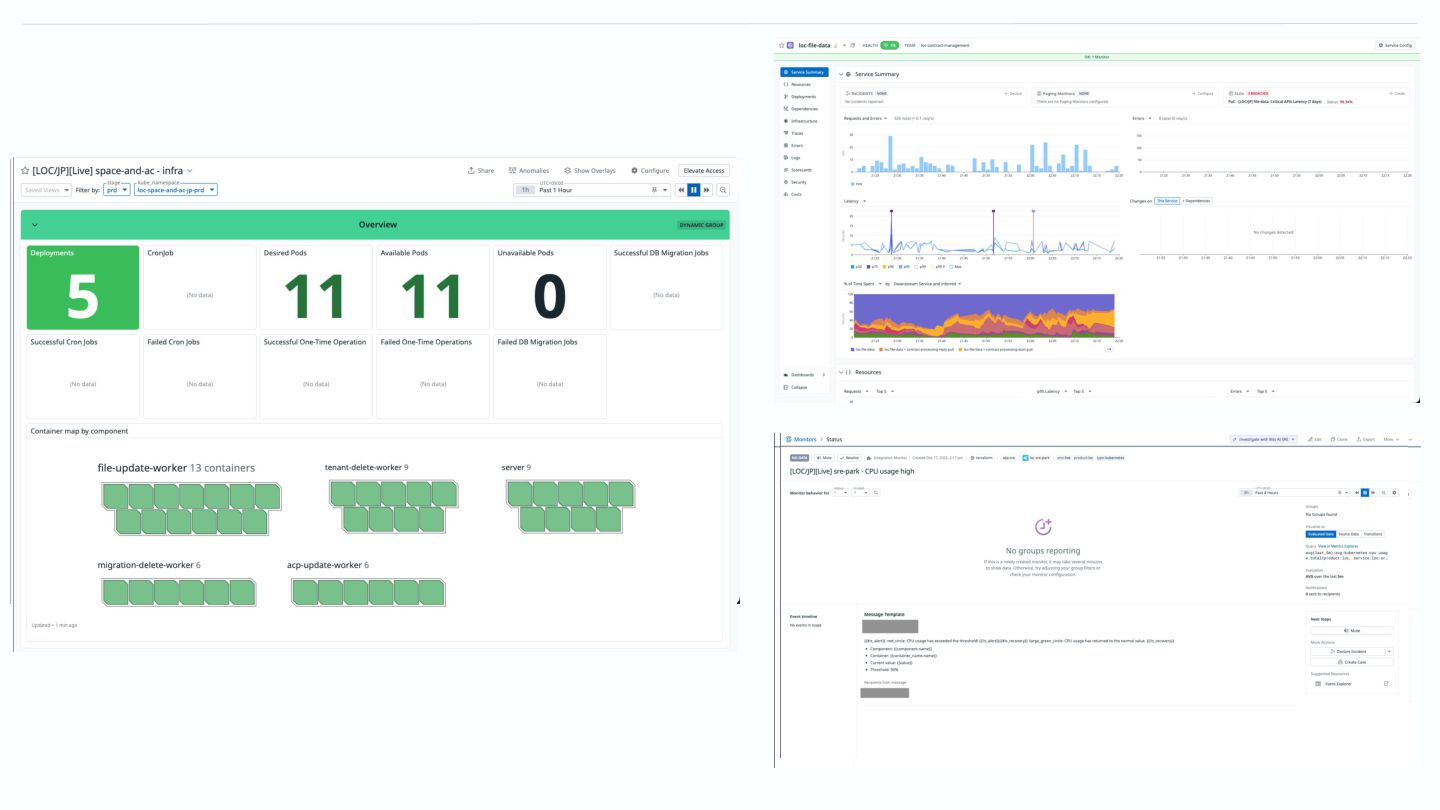Screen dimensions: 1440x810
Task: Select Source Data visualization toggle
Action: [1349, 533]
